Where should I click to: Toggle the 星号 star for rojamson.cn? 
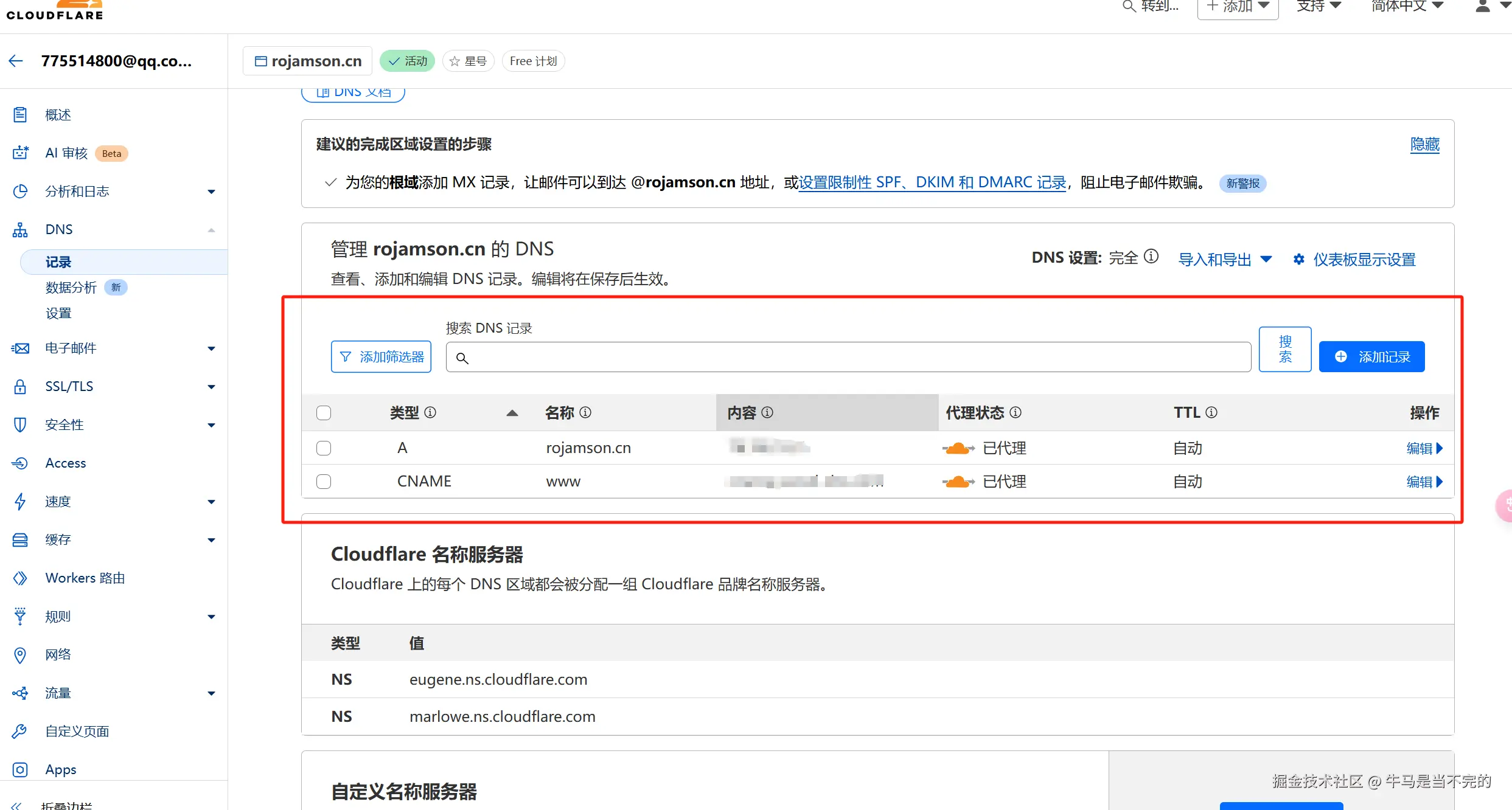[x=468, y=61]
